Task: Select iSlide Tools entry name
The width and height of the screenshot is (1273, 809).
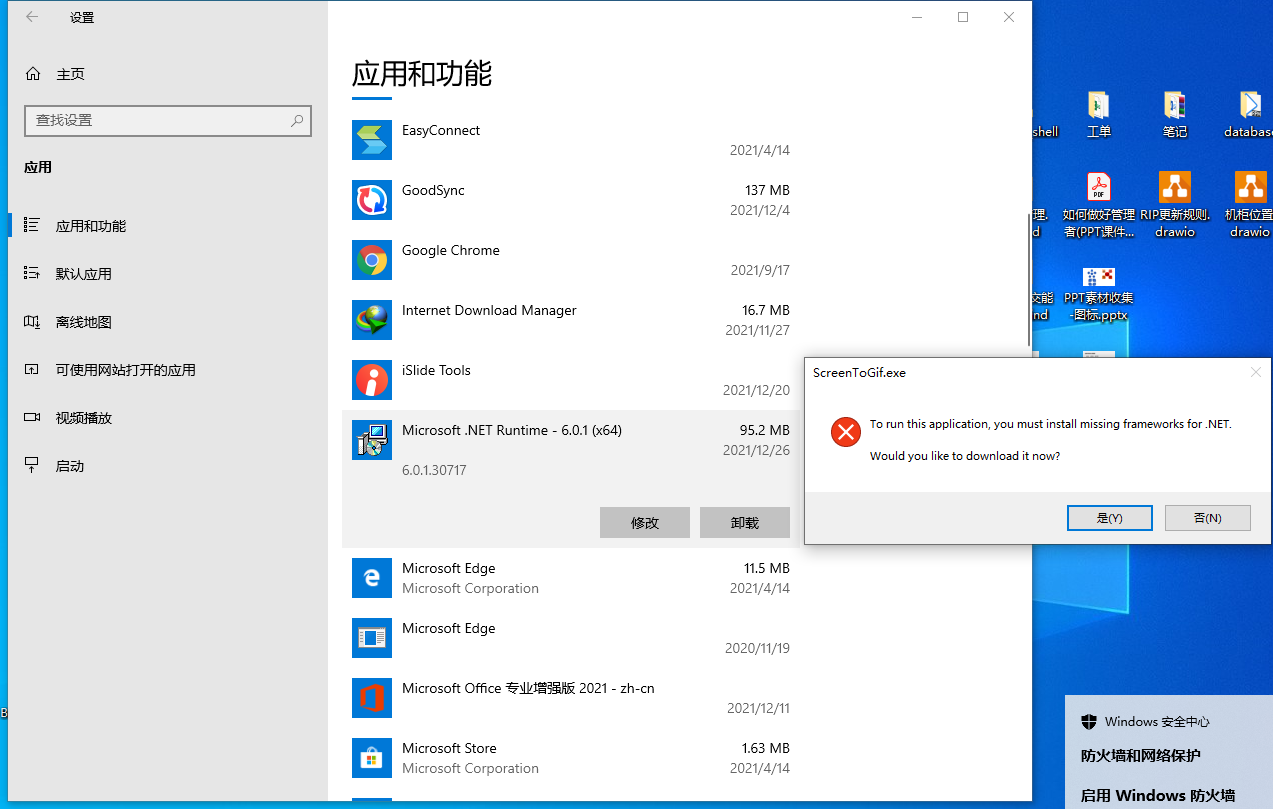Action: coord(436,370)
